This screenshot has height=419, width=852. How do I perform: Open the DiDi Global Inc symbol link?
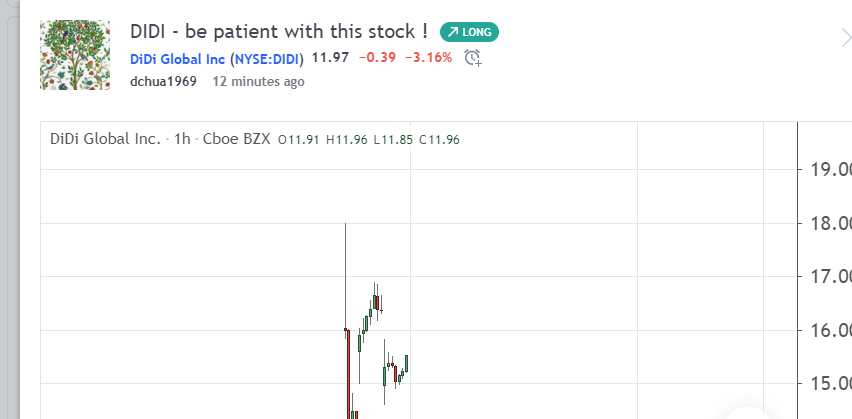tap(177, 59)
